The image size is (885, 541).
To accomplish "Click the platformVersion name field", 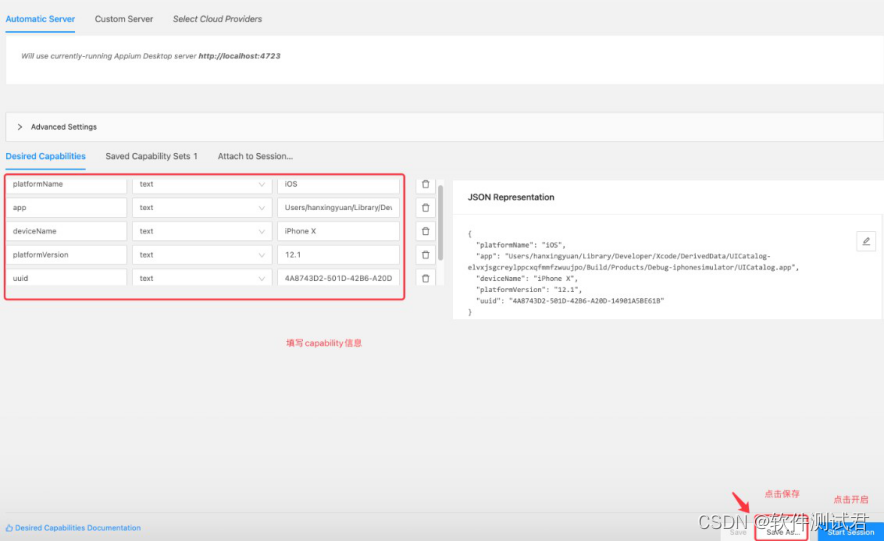I will point(67,255).
